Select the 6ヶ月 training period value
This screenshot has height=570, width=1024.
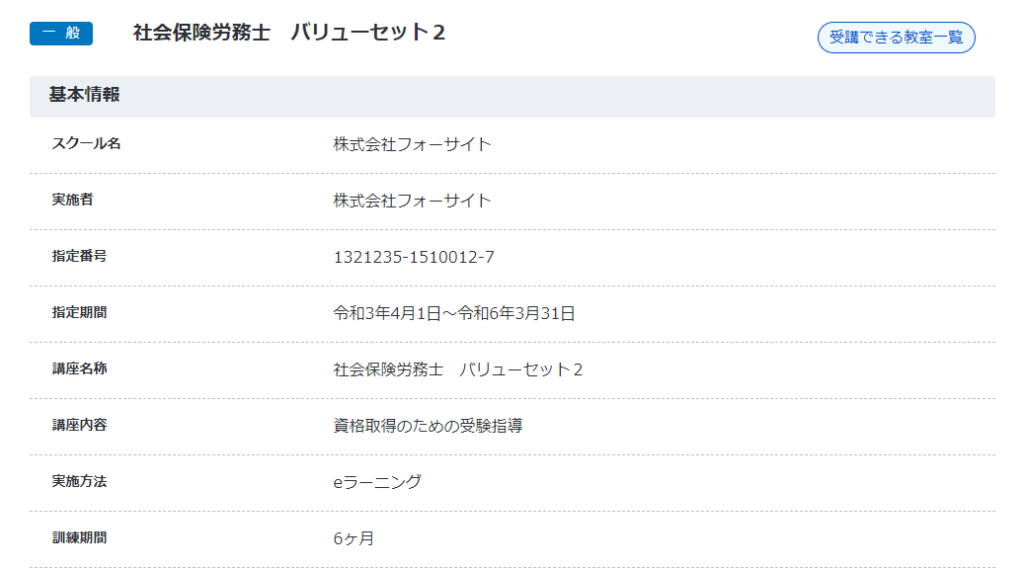[x=353, y=539]
